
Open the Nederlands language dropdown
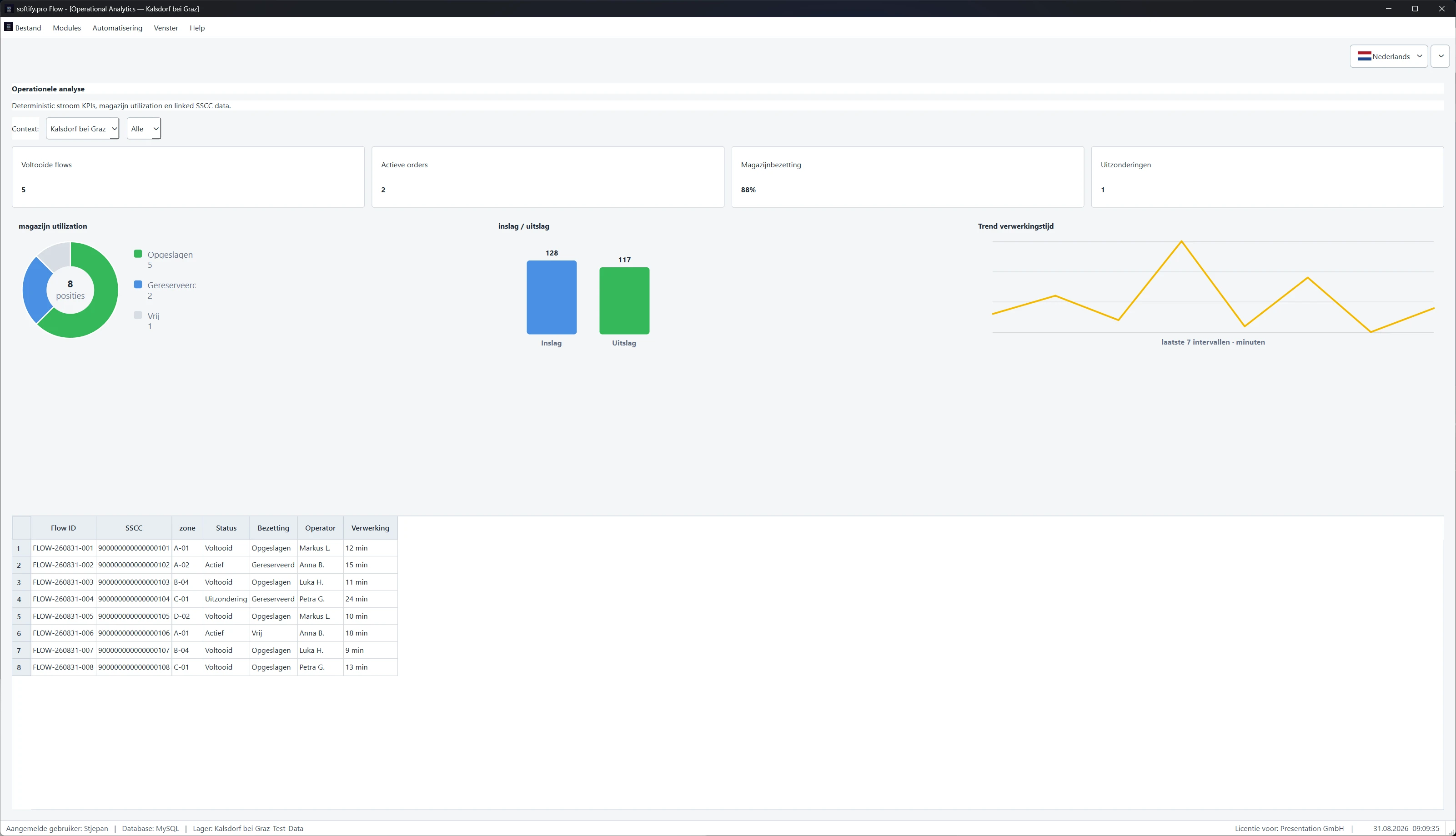[1388, 56]
